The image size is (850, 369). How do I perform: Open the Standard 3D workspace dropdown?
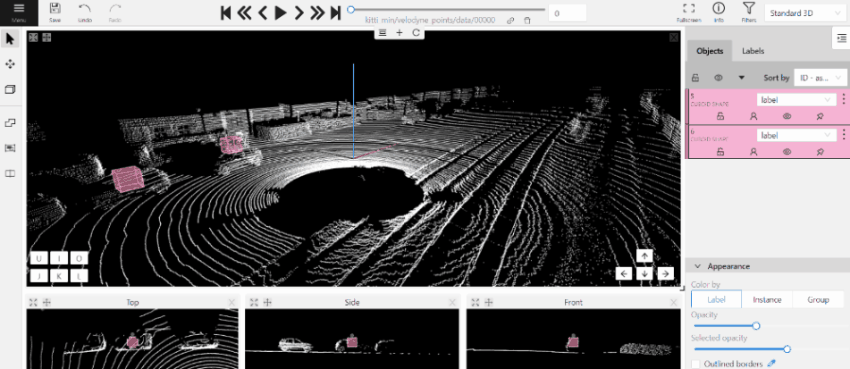(805, 13)
